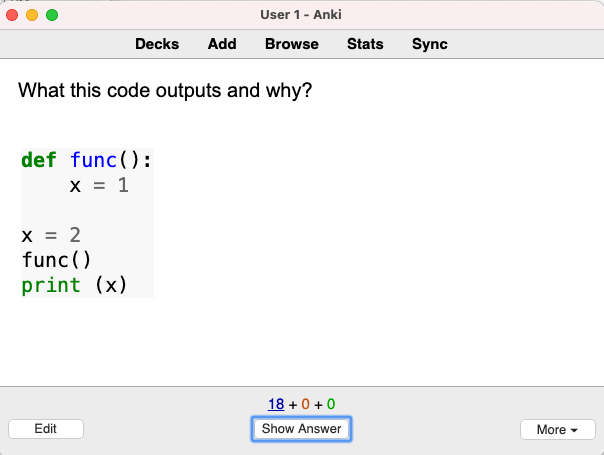Expand the More dropdown menu

pyautogui.click(x=557, y=430)
